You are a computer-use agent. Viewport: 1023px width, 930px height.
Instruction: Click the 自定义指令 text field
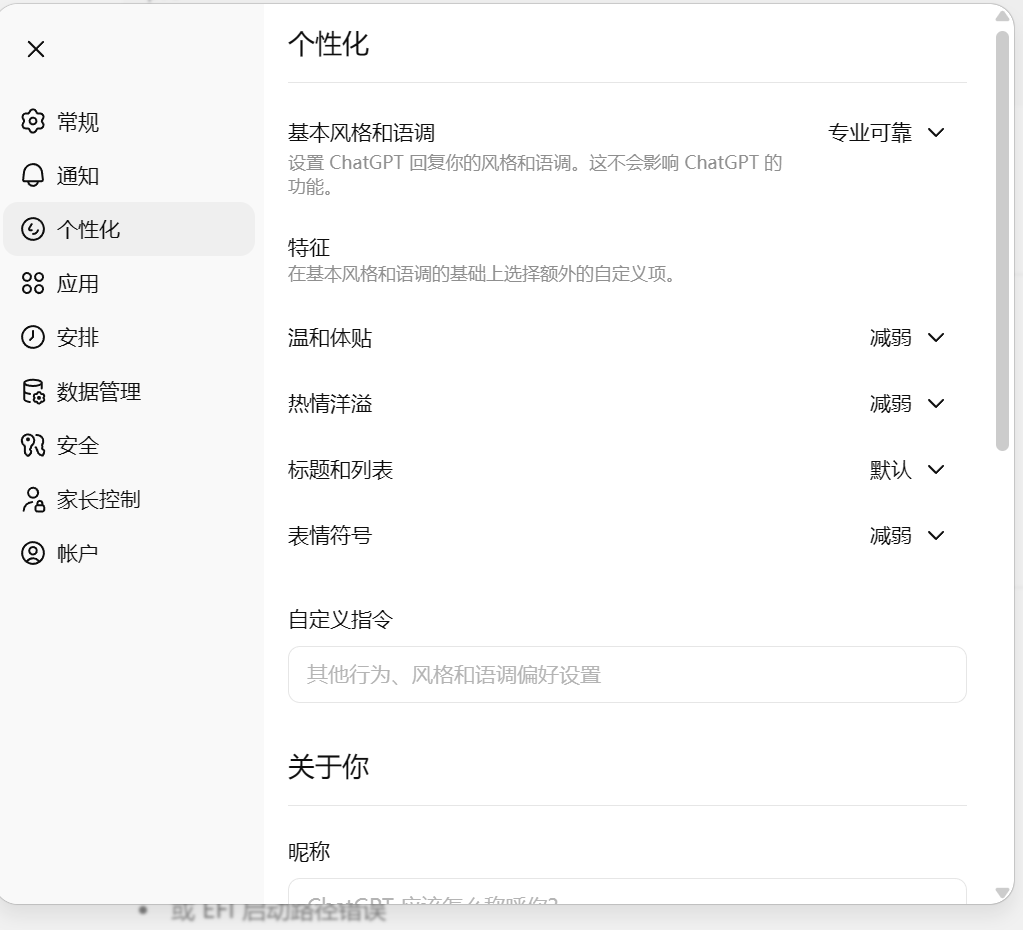pos(627,674)
